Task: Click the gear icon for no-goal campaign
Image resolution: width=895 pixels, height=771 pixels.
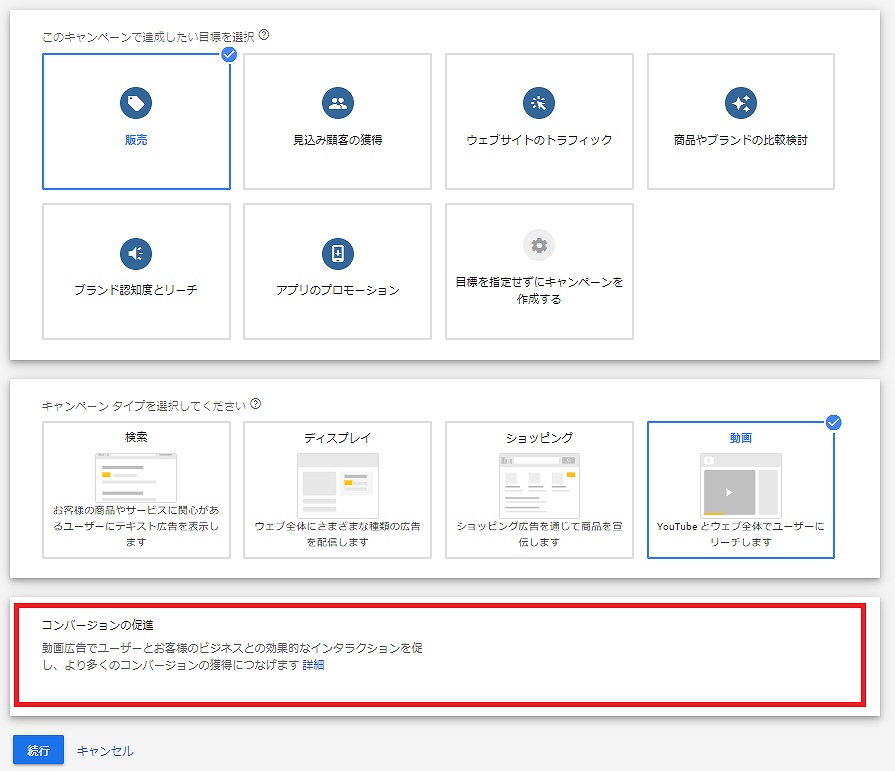Action: (539, 245)
